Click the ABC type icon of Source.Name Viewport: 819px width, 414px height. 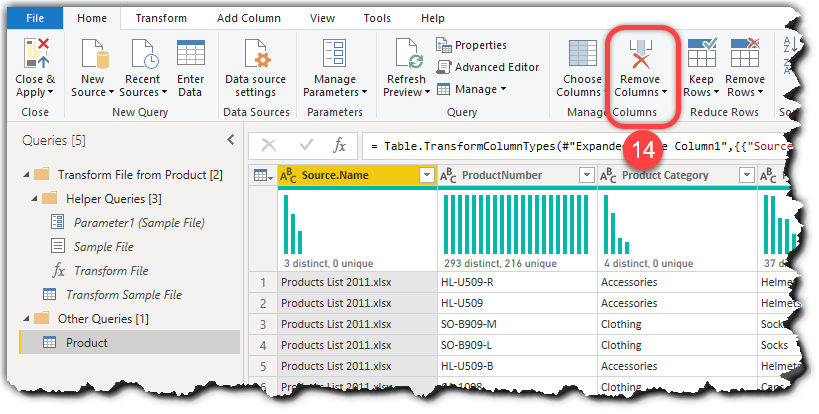pyautogui.click(x=288, y=176)
